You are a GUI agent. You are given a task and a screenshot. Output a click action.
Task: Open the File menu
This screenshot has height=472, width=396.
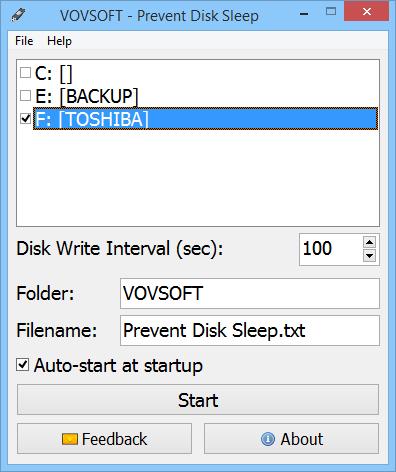(24, 41)
